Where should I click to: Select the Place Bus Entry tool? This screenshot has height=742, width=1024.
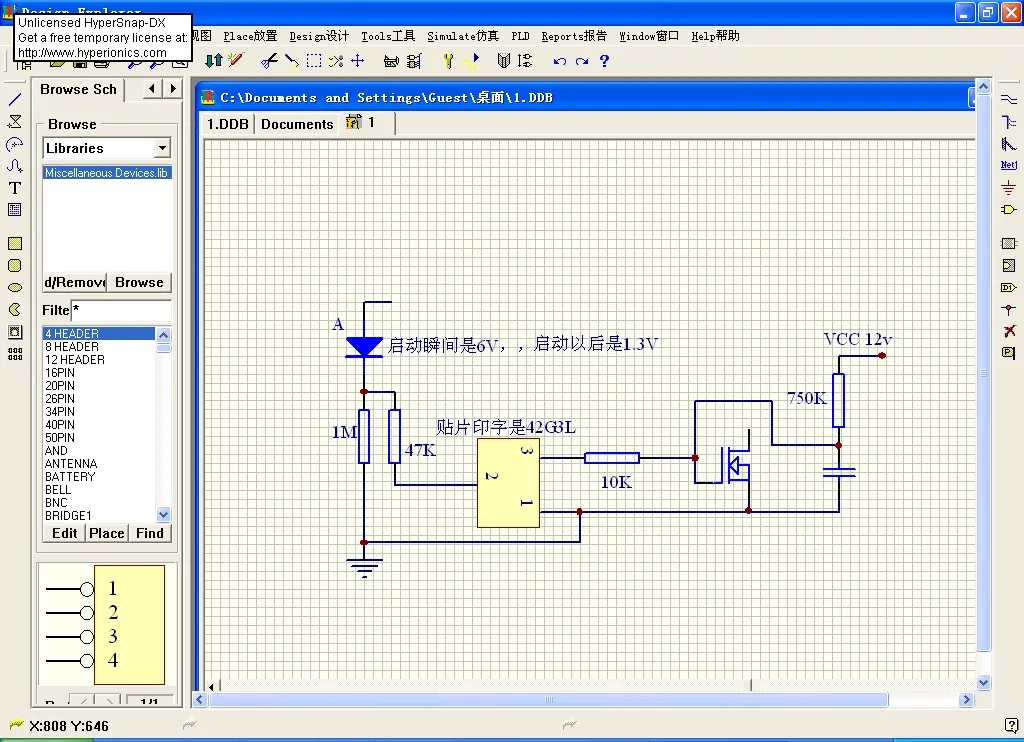1009,144
